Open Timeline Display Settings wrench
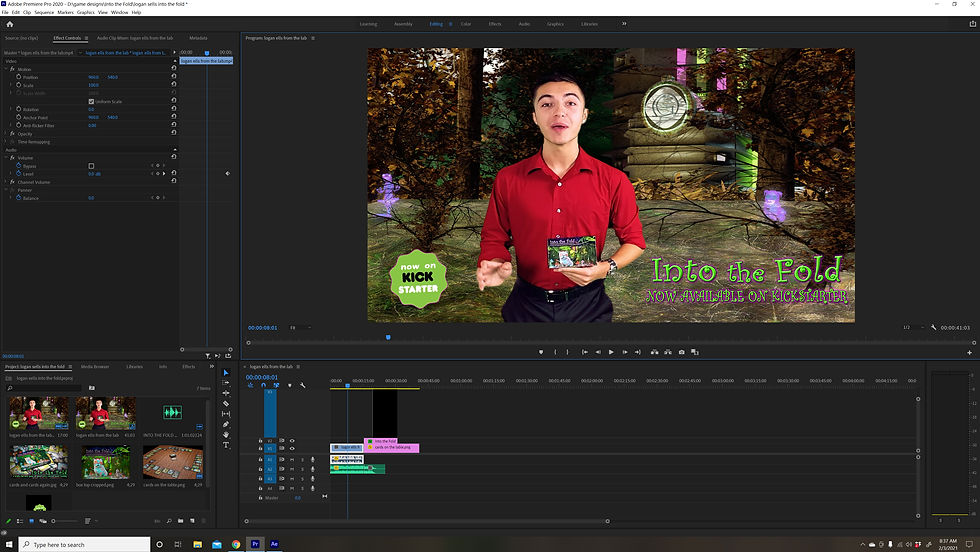Image resolution: width=980 pixels, height=552 pixels. [x=302, y=385]
